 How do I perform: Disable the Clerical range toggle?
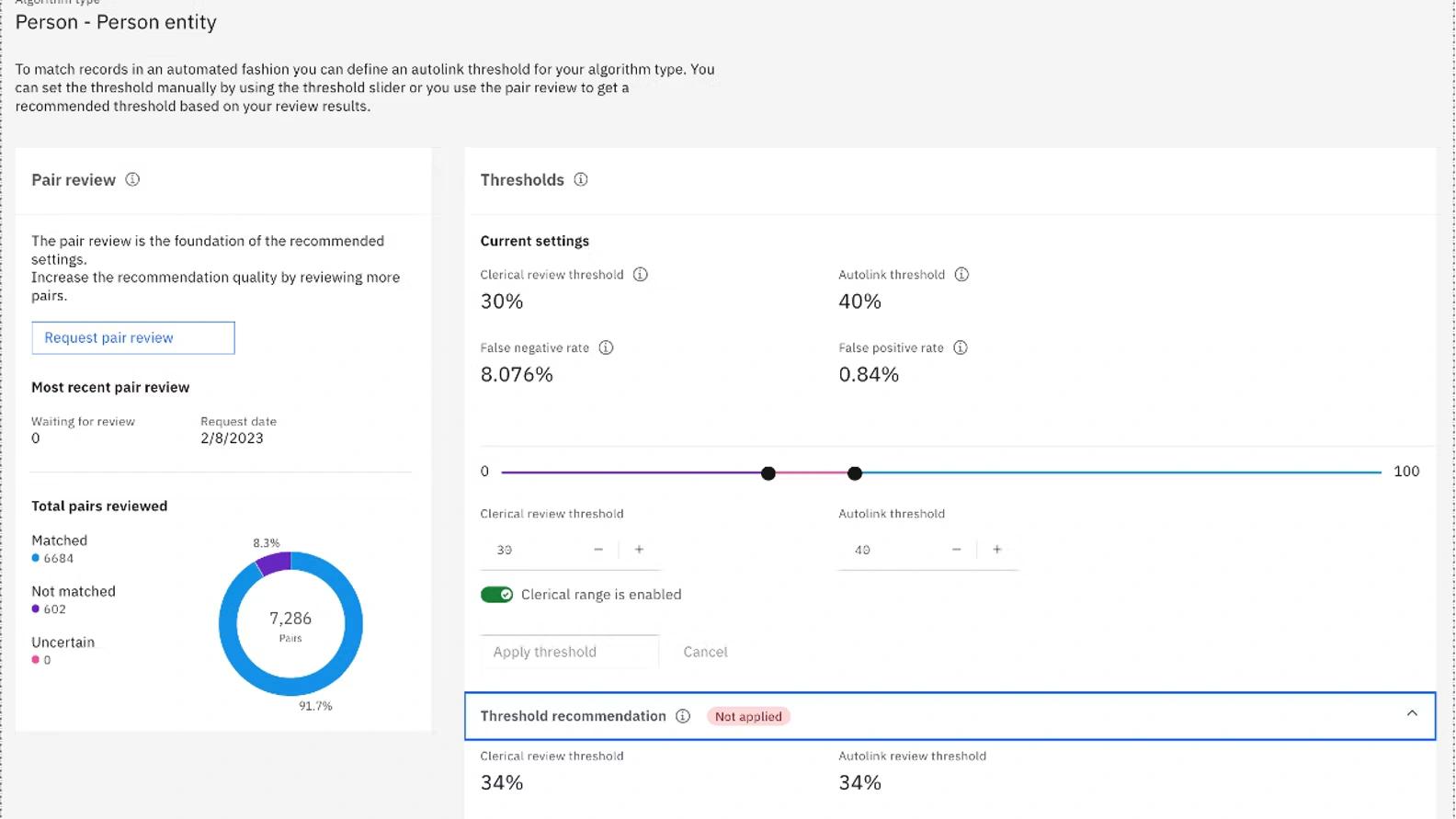coord(496,595)
